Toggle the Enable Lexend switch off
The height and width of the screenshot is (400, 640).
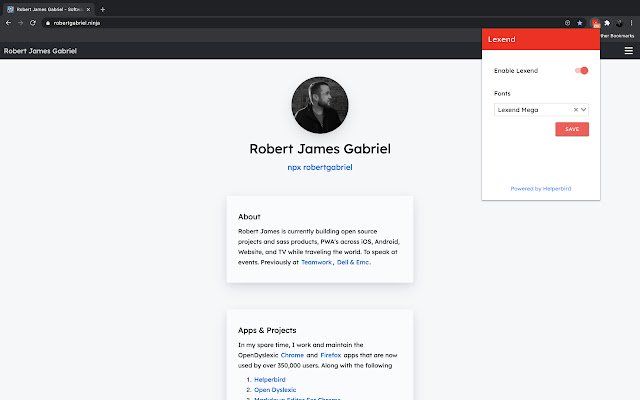coord(582,71)
